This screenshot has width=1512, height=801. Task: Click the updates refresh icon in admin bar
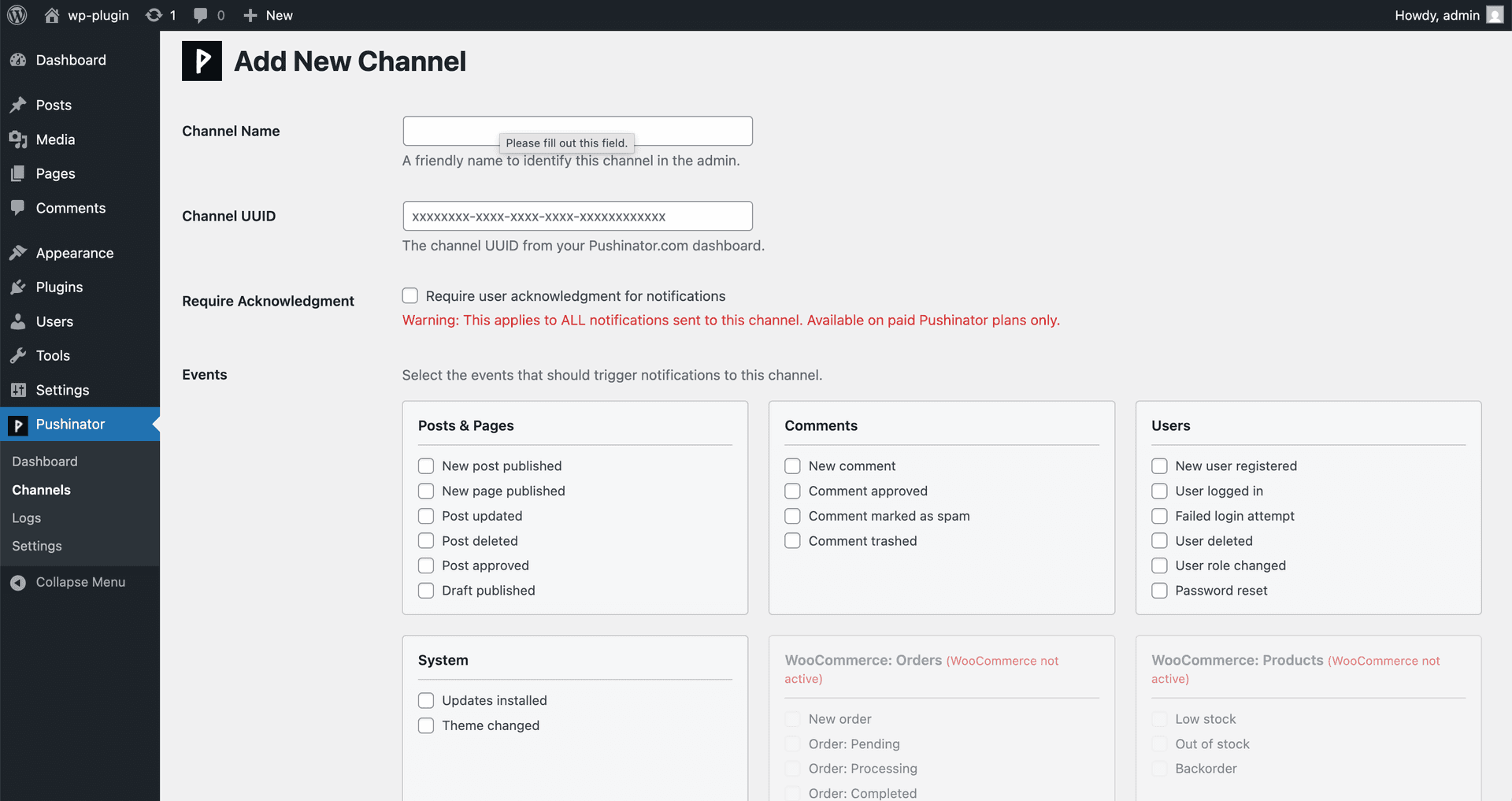tap(152, 15)
